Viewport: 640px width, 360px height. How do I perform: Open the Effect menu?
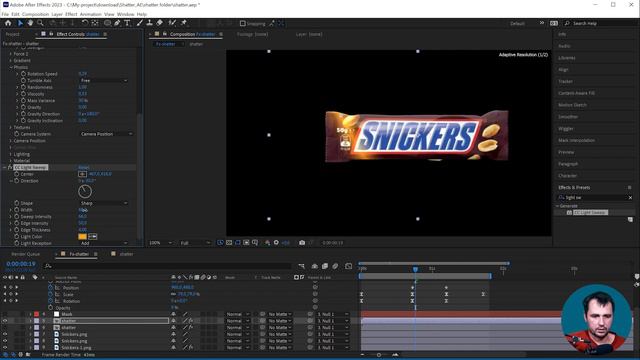coord(71,14)
